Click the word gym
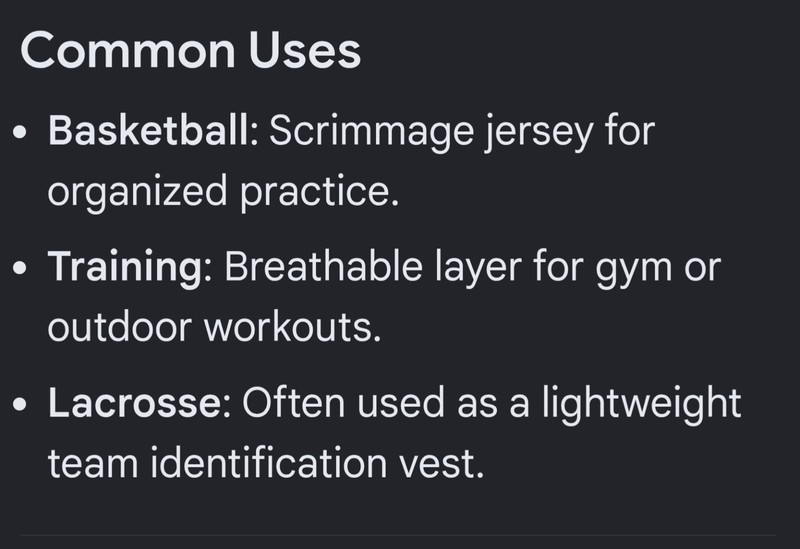800x549 pixels. [x=634, y=270]
